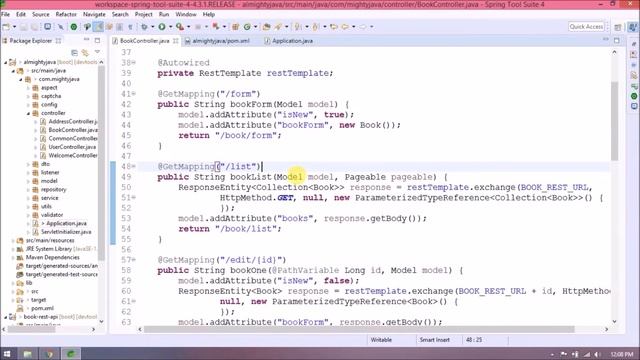This screenshot has width=640, height=360.
Task: Click the New Java Package icon in toolbar
Action: tap(235, 27)
